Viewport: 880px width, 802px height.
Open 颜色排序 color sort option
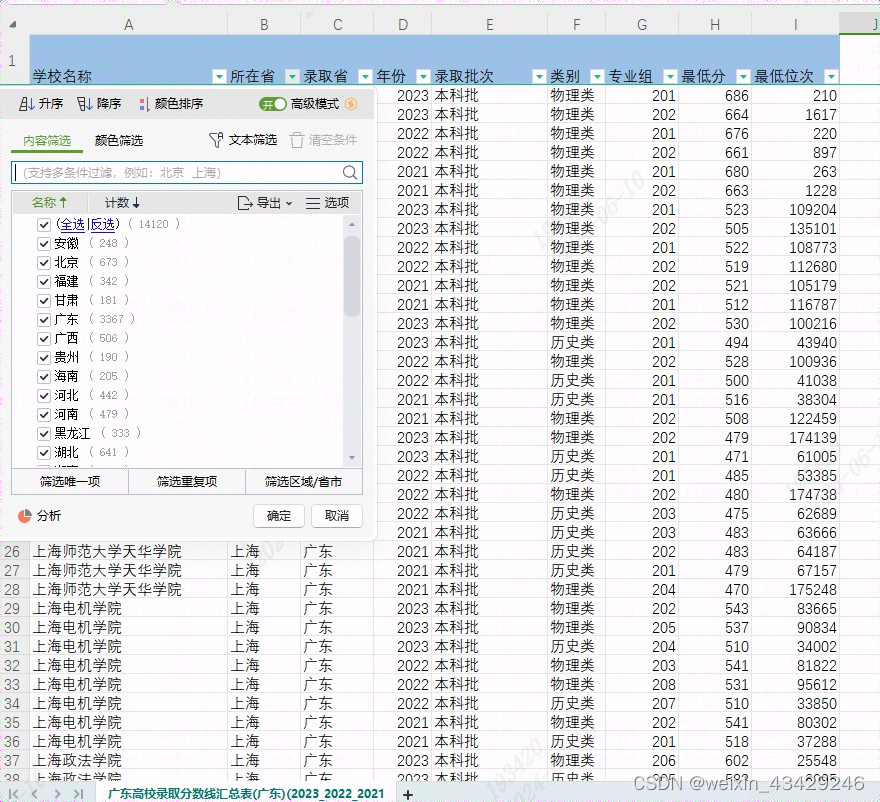(x=171, y=104)
